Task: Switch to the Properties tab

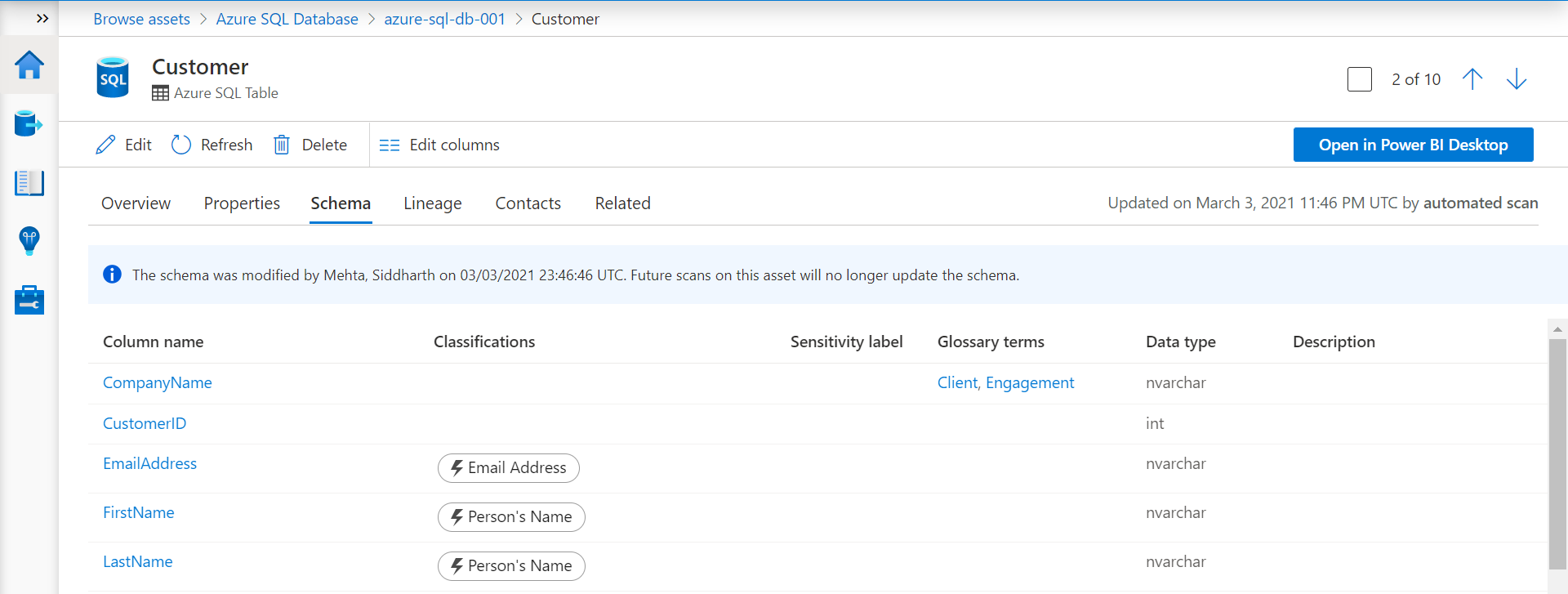Action: [x=242, y=203]
